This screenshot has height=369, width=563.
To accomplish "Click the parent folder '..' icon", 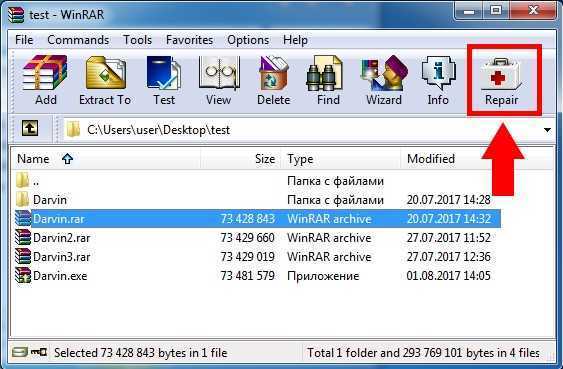I will tap(22, 180).
